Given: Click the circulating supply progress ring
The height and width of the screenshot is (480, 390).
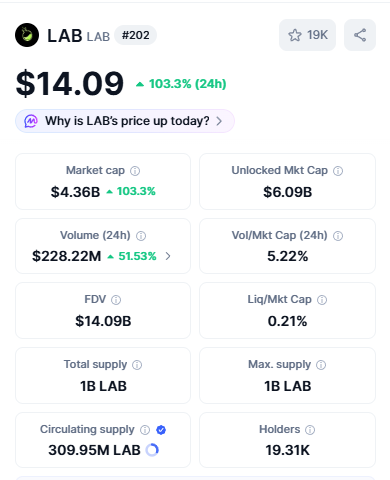Looking at the screenshot, I should pyautogui.click(x=152, y=450).
